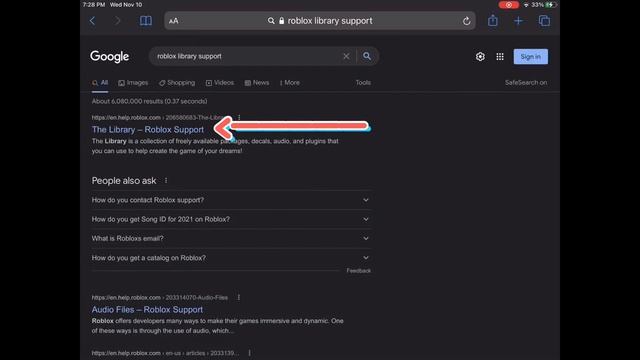Expand What is Robloxs email question

tap(231, 238)
